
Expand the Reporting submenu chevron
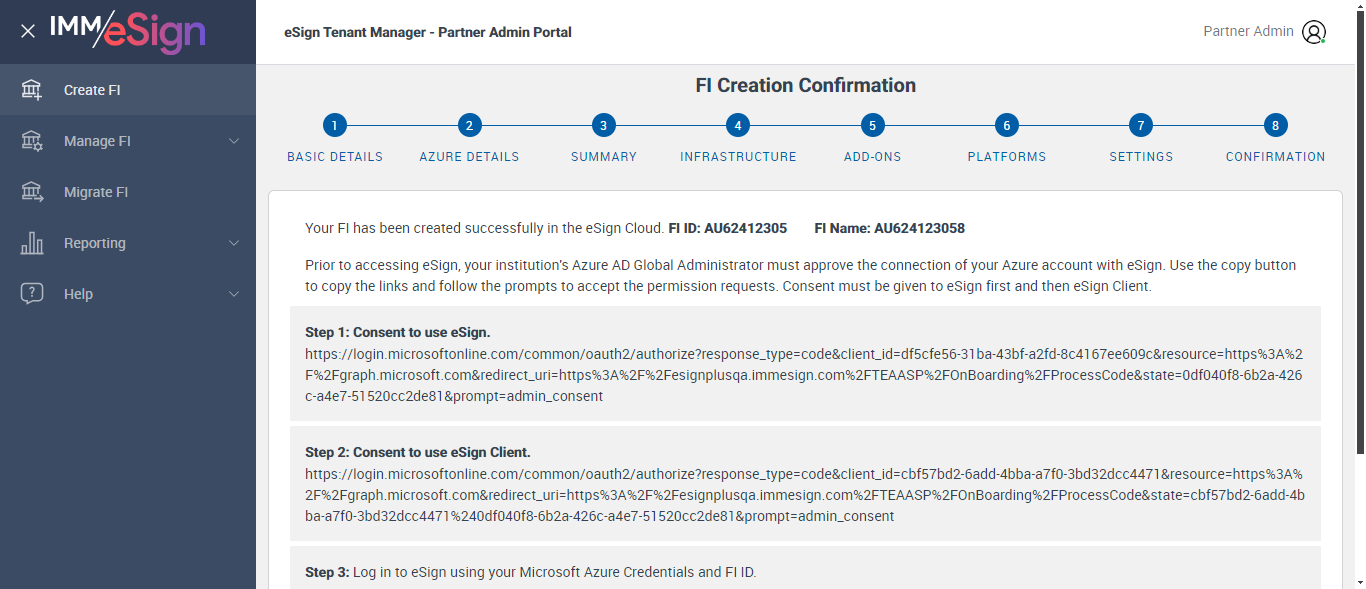coord(234,243)
